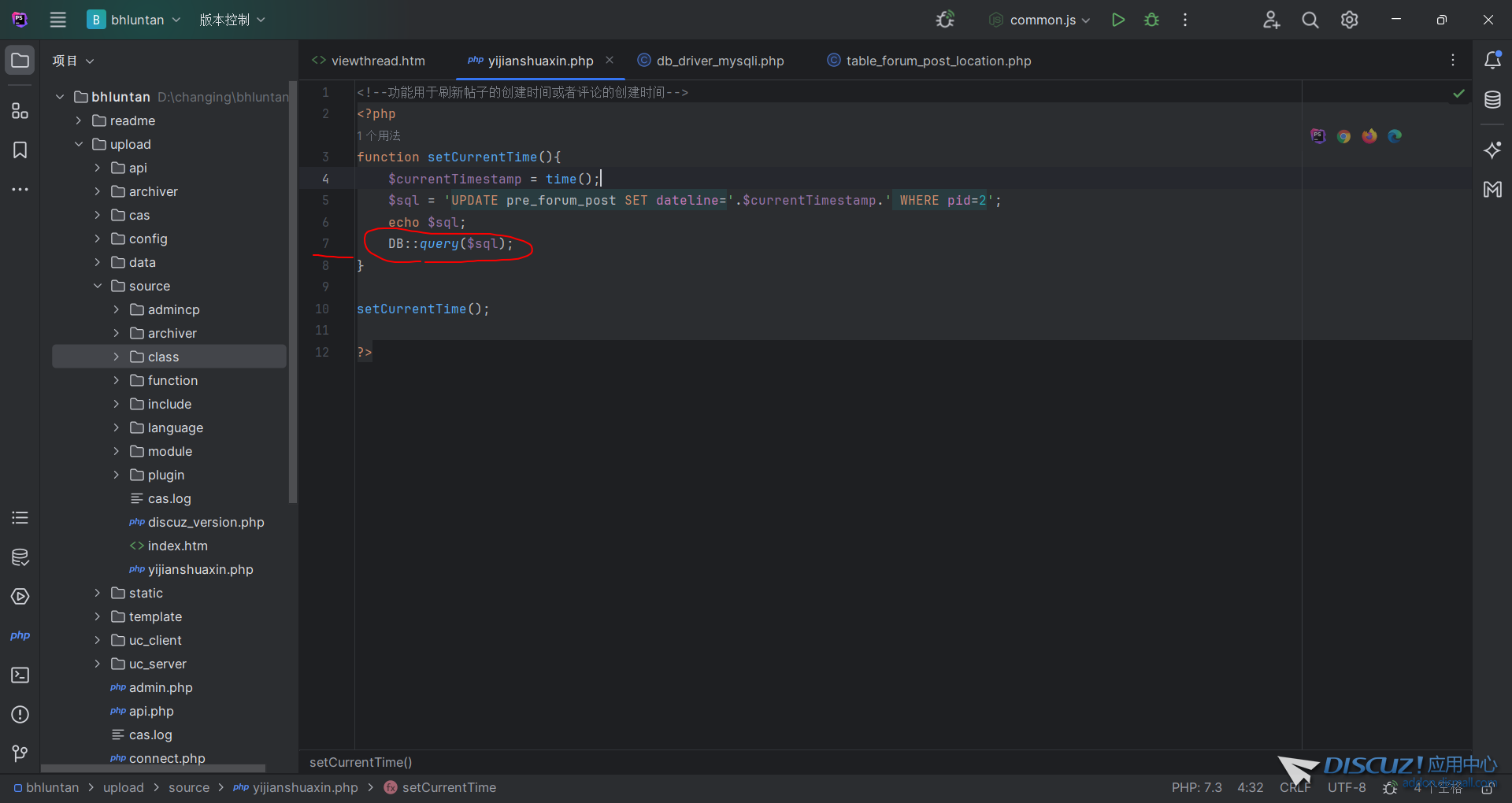The height and width of the screenshot is (803, 1512).
Task: Open the Terminal tool window
Action: [x=20, y=675]
